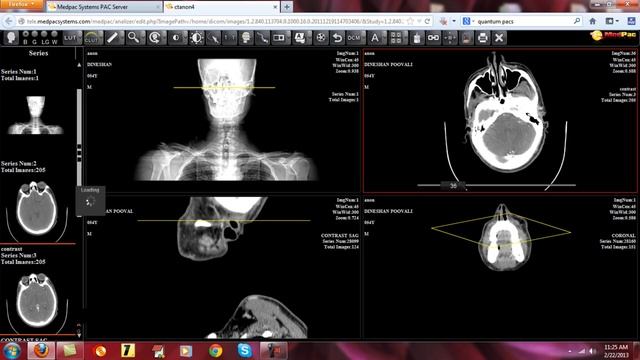Open the ruler tool dropdown arrow
Viewport: 640px width, 360px height.
121,38
